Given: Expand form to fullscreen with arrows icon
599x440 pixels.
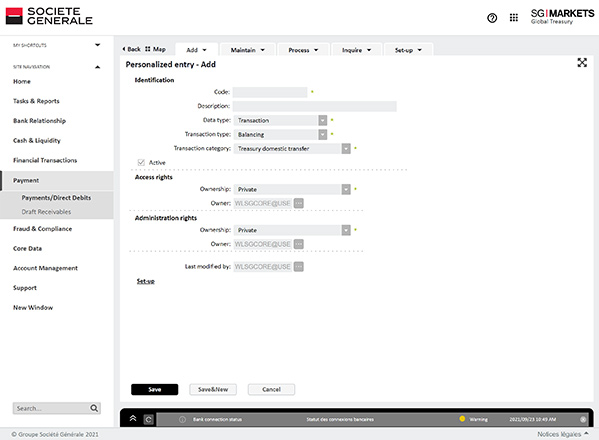Looking at the screenshot, I should (x=582, y=63).
